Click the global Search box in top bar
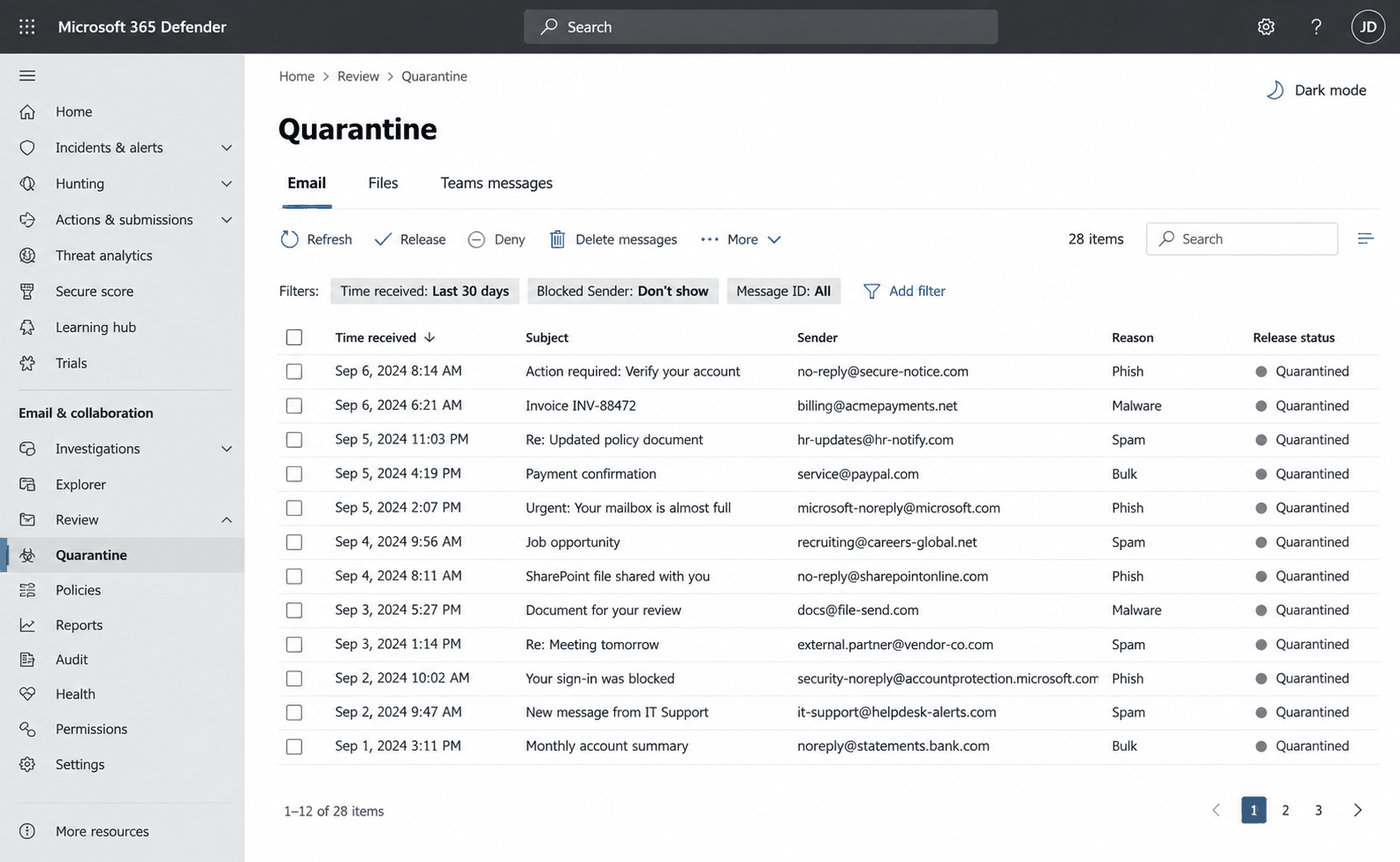 (x=761, y=27)
